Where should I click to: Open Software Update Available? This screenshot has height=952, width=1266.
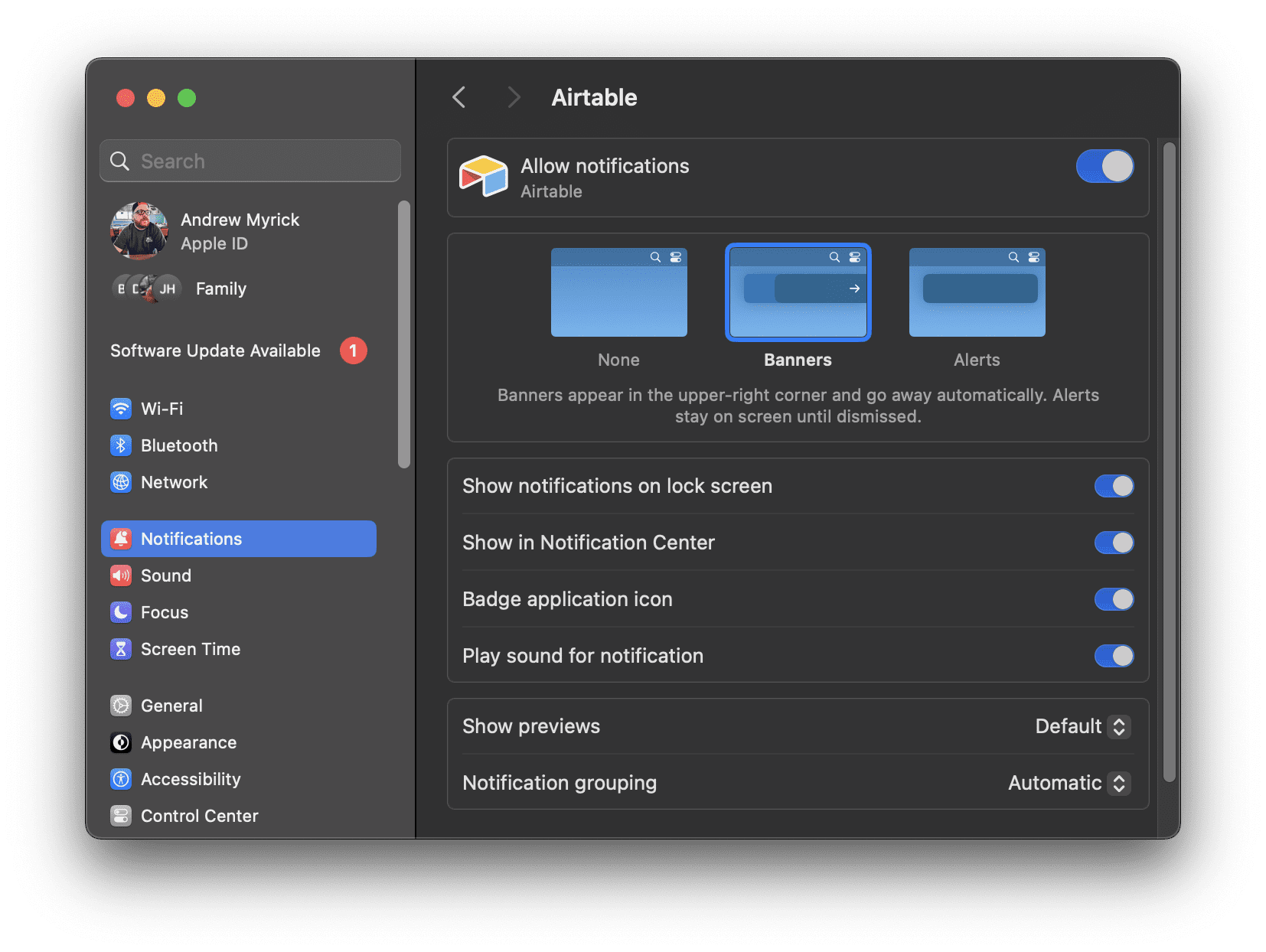(239, 350)
